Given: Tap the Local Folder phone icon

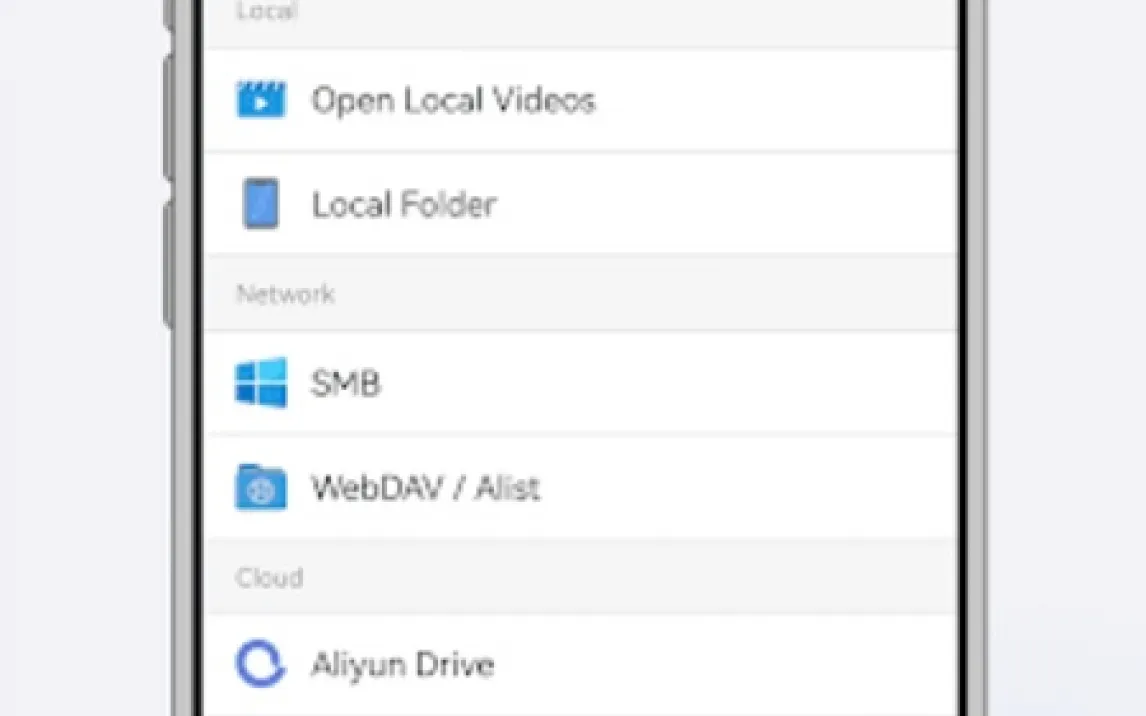Looking at the screenshot, I should tap(261, 204).
